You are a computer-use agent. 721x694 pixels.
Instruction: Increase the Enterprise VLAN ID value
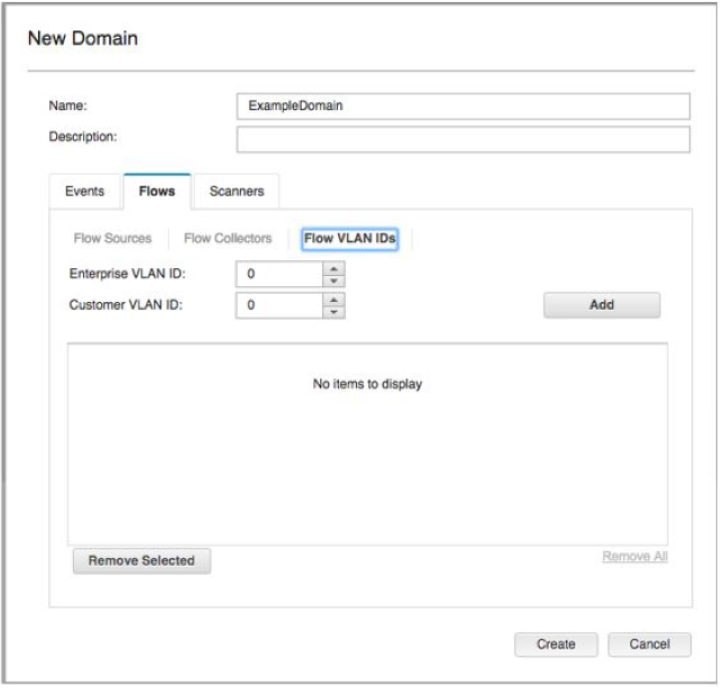(x=335, y=268)
